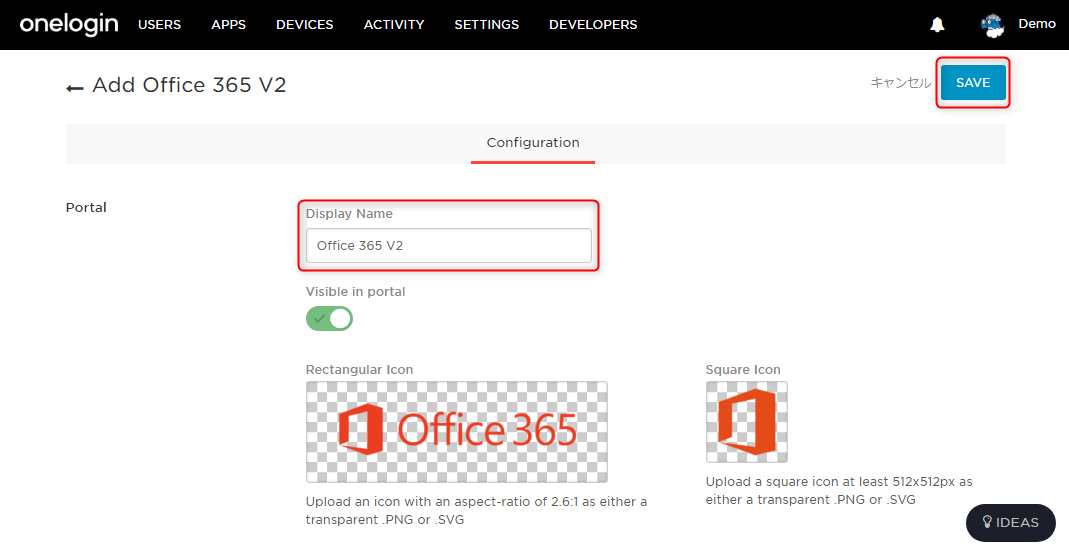Select the Office 365 square icon
Screen dimensions: 1069x546
747,422
